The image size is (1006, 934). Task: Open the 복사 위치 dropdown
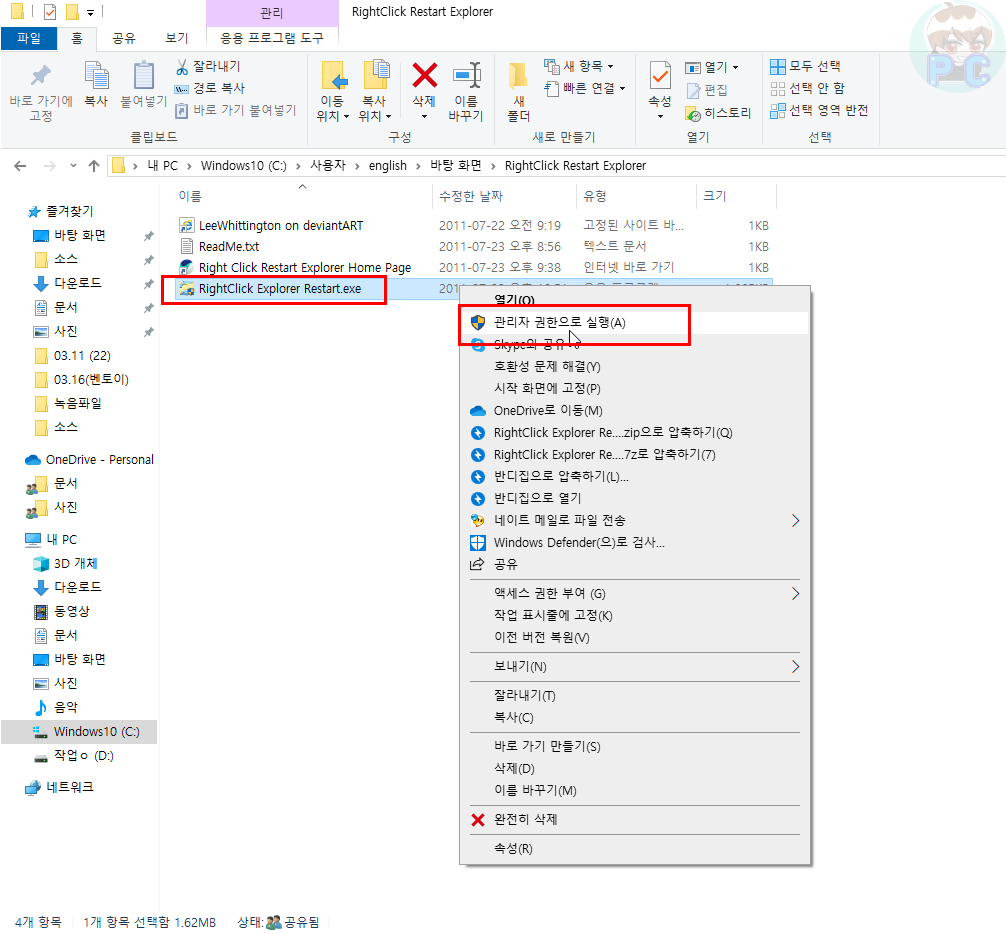(375, 116)
